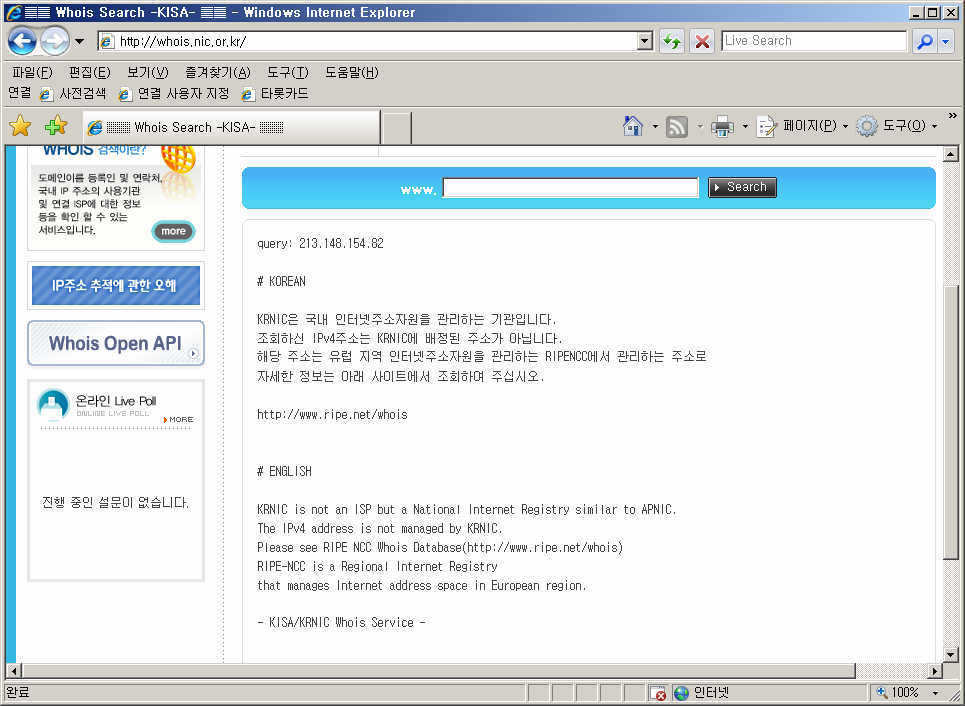Click the 완료 status bar text

17,693
